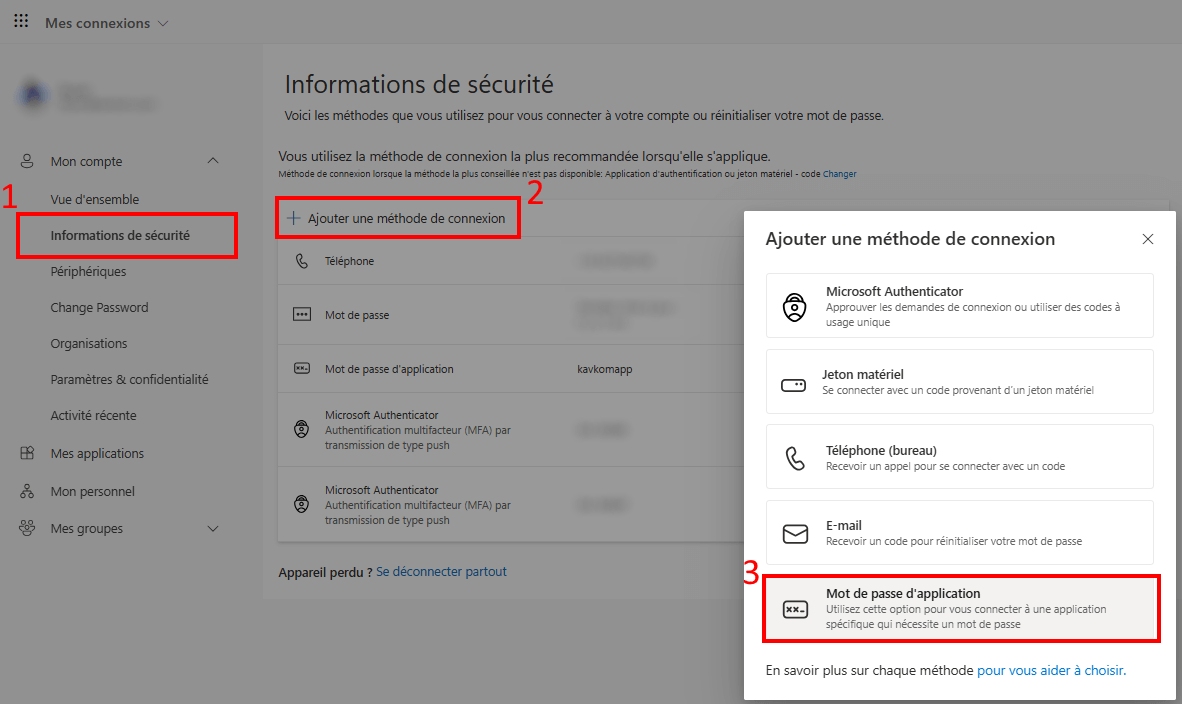
Task: Click the E-mail envelope icon
Action: (x=795, y=534)
